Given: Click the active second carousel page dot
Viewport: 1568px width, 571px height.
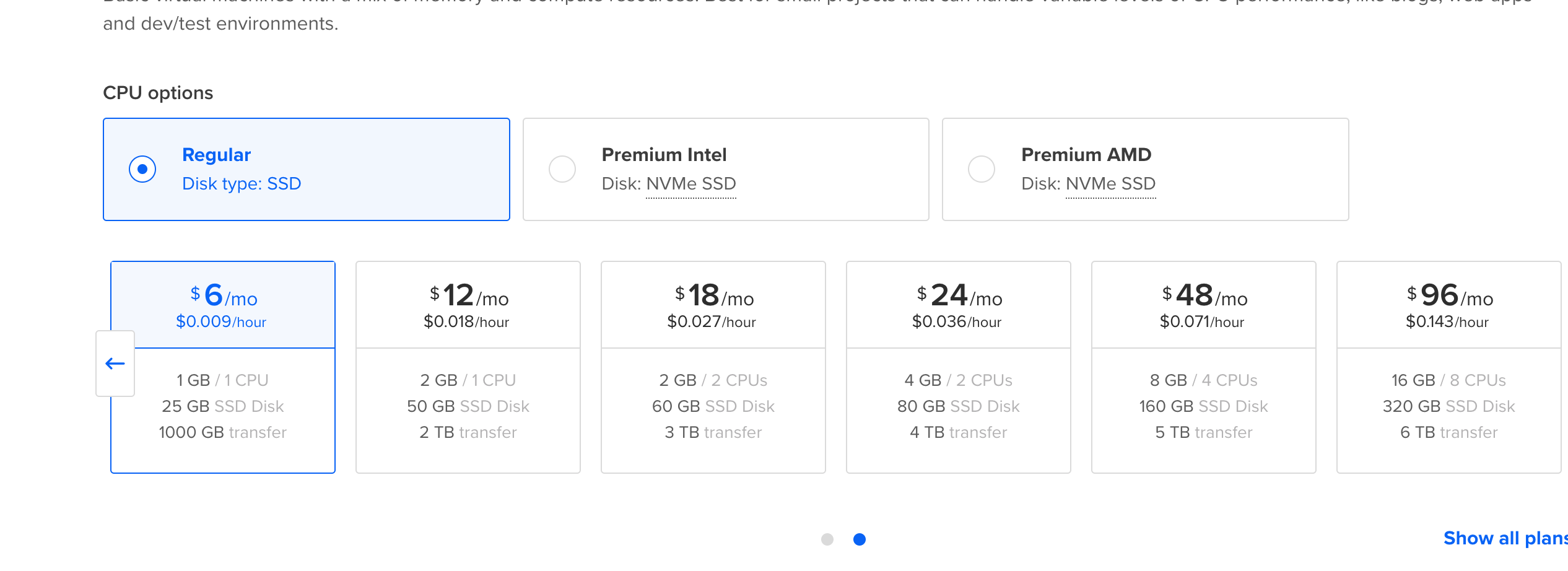Looking at the screenshot, I should pos(860,539).
